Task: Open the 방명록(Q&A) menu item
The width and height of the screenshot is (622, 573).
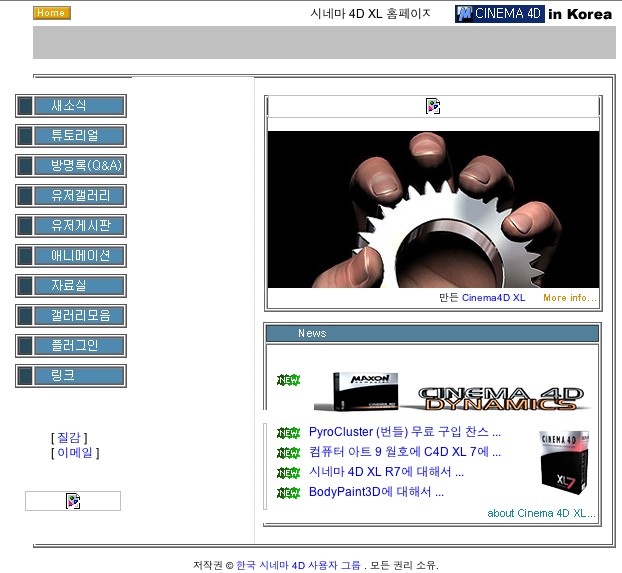Action: coord(71,166)
